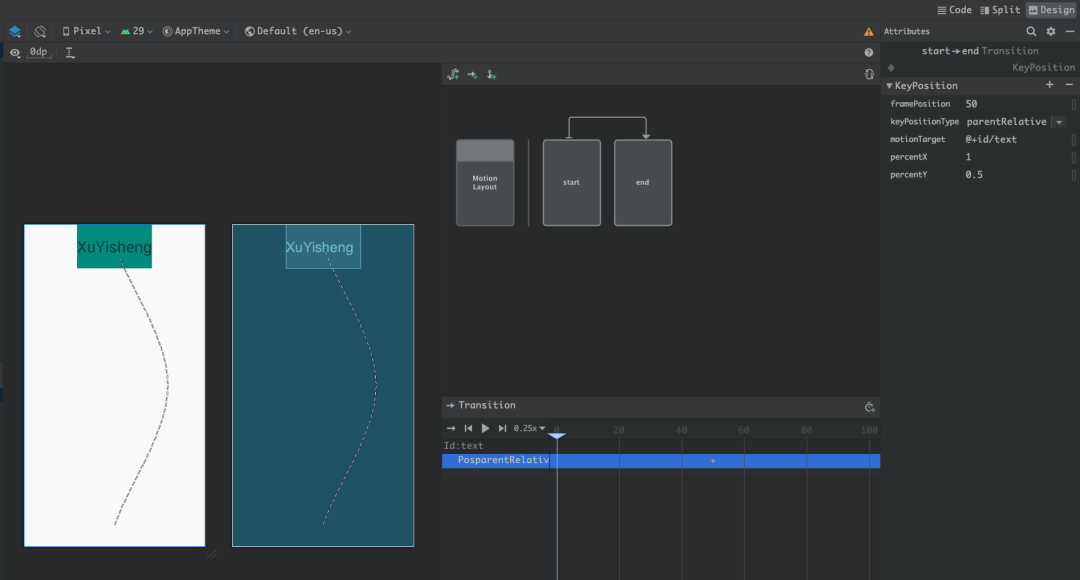Collapse the KeyPosition section
Image resolution: width=1080 pixels, height=580 pixels.
[x=889, y=86]
